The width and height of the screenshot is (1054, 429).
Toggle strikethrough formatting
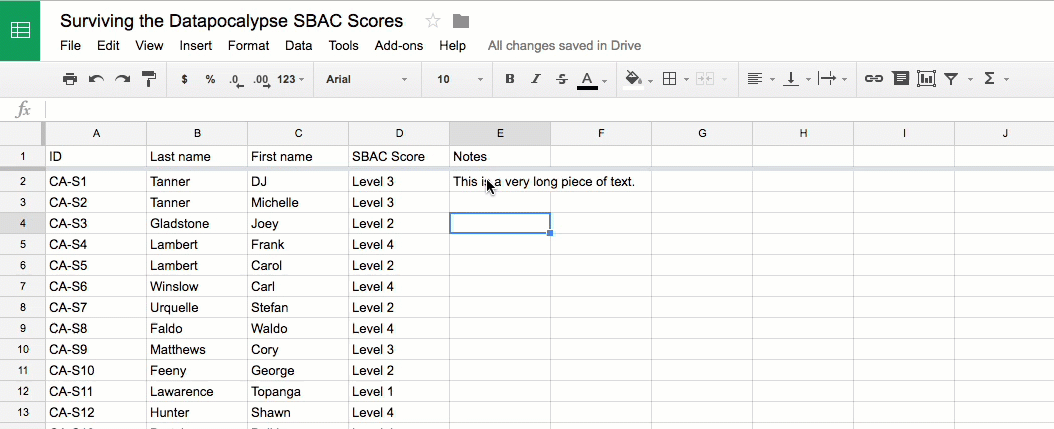[562, 79]
